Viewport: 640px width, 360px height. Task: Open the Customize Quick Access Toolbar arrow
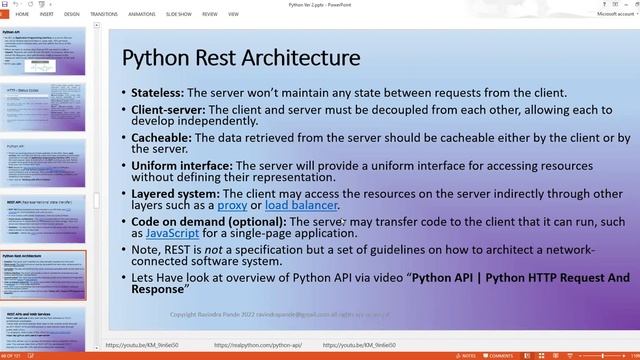51,4
